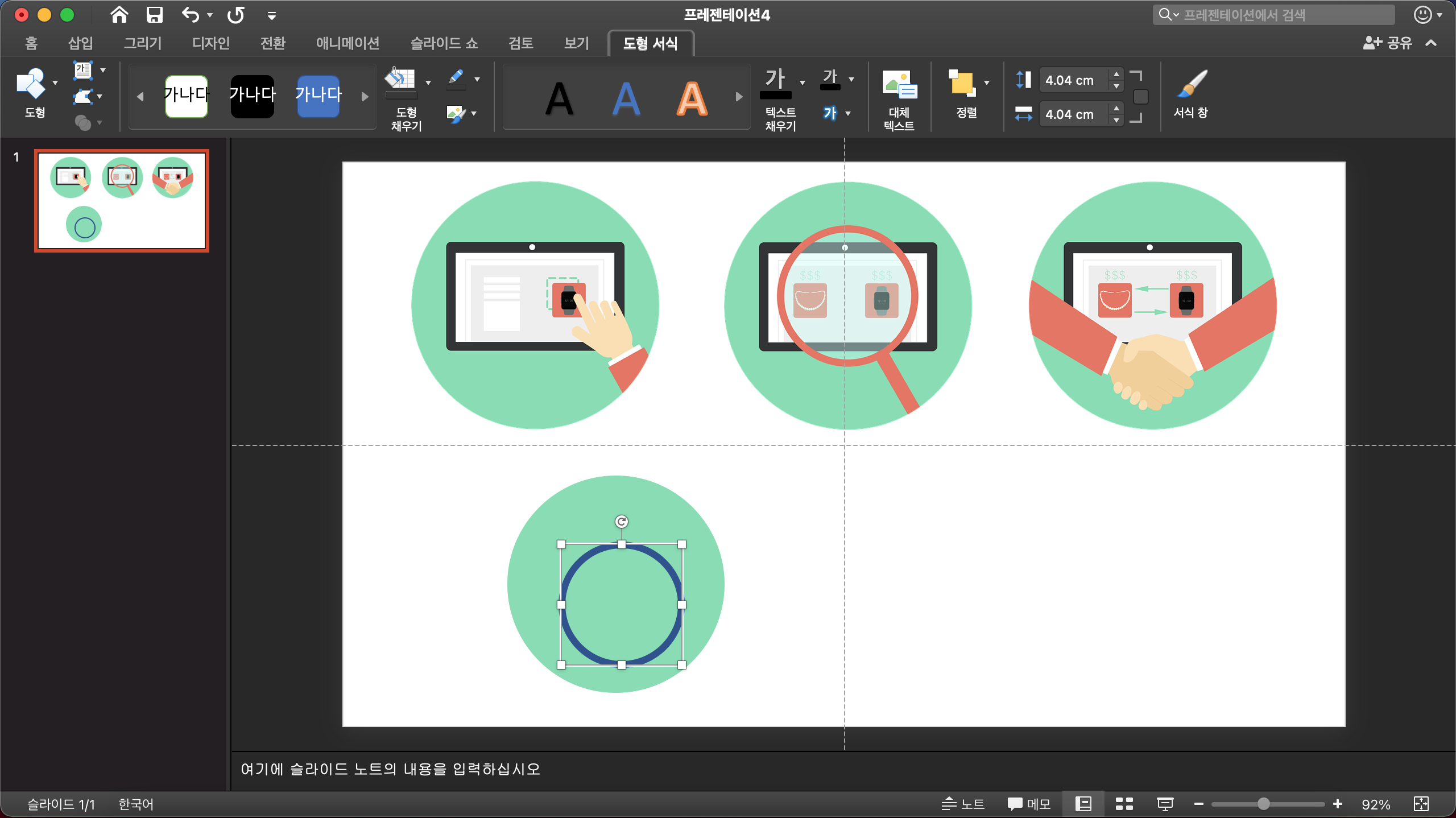Click the slide 1 thumbnail
1456x818 pixels.
tap(122, 200)
